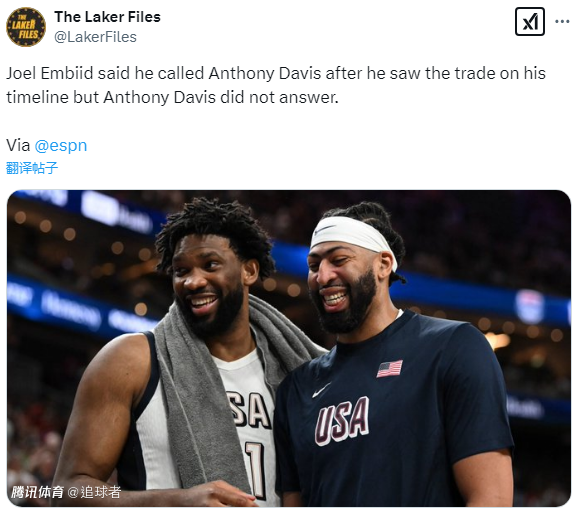
Task: Click the Grok xI icon
Action: 529,21
